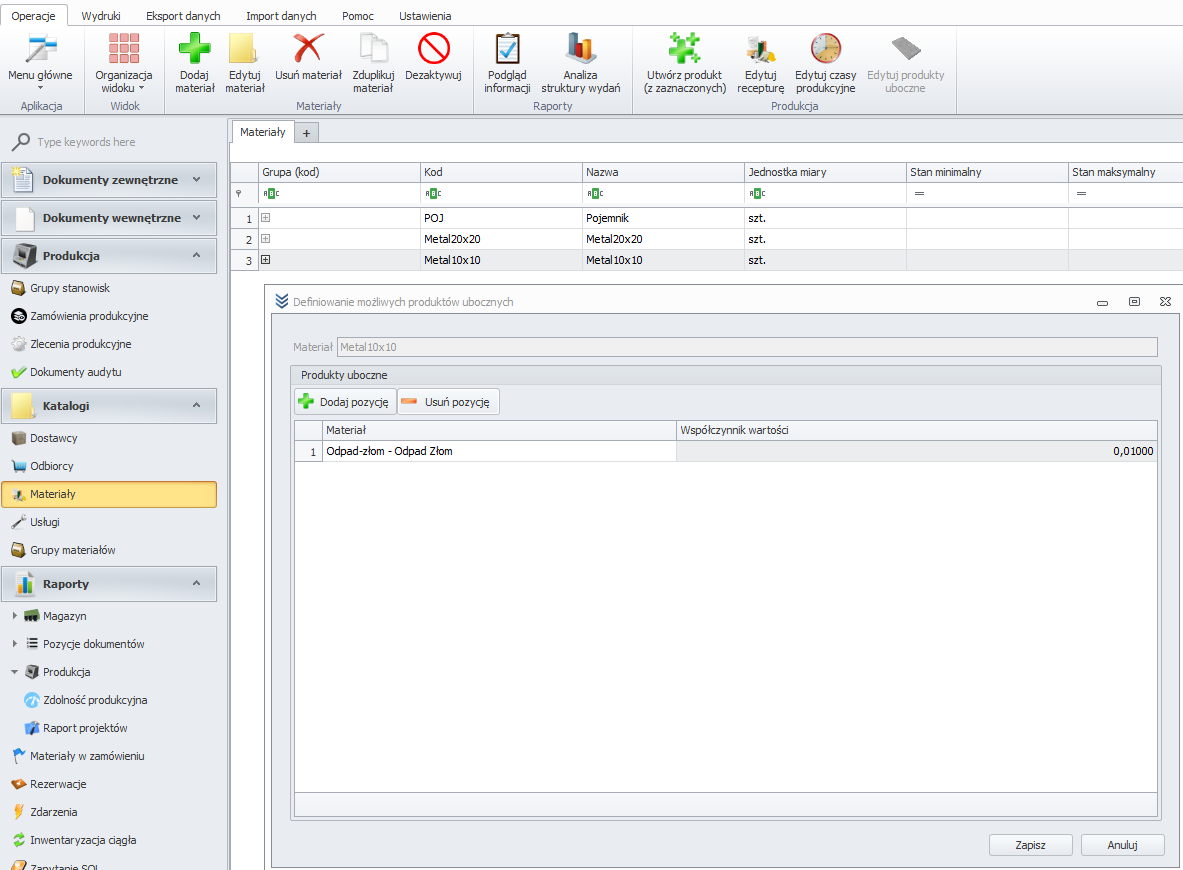
Task: Open Grupy materiałów
Action: point(72,550)
